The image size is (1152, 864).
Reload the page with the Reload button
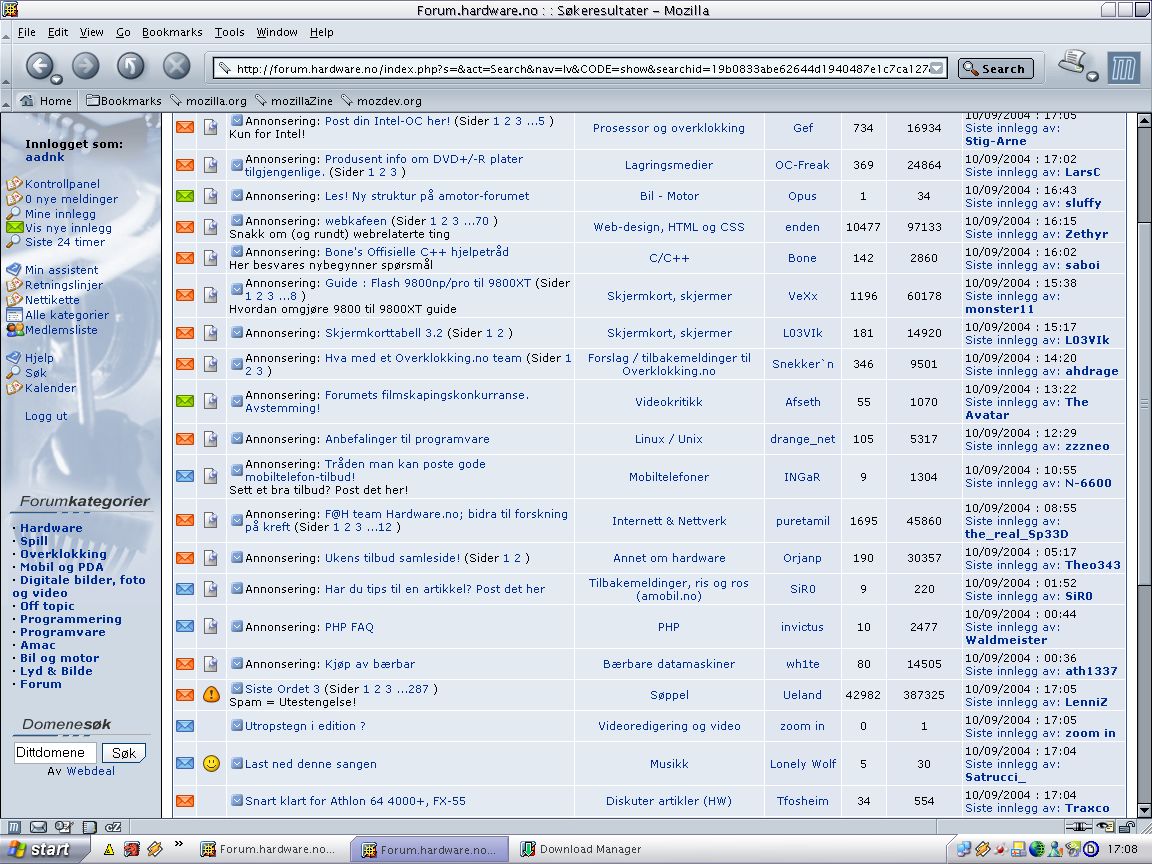click(130, 66)
